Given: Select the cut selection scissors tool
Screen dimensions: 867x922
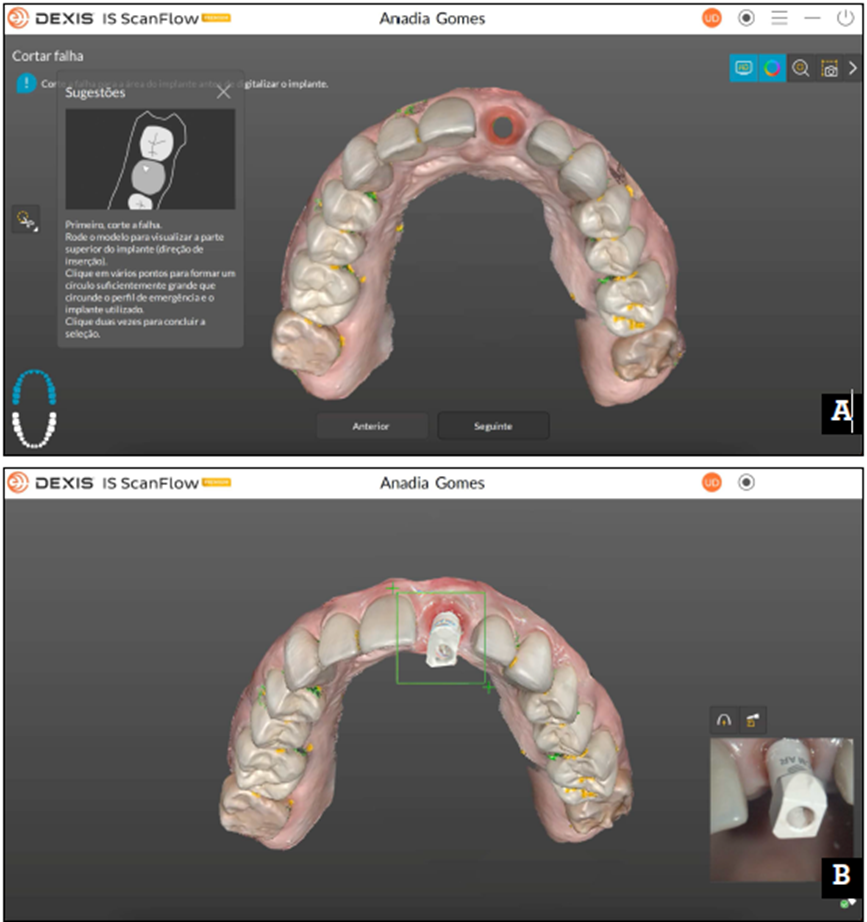Looking at the screenshot, I should point(26,219).
